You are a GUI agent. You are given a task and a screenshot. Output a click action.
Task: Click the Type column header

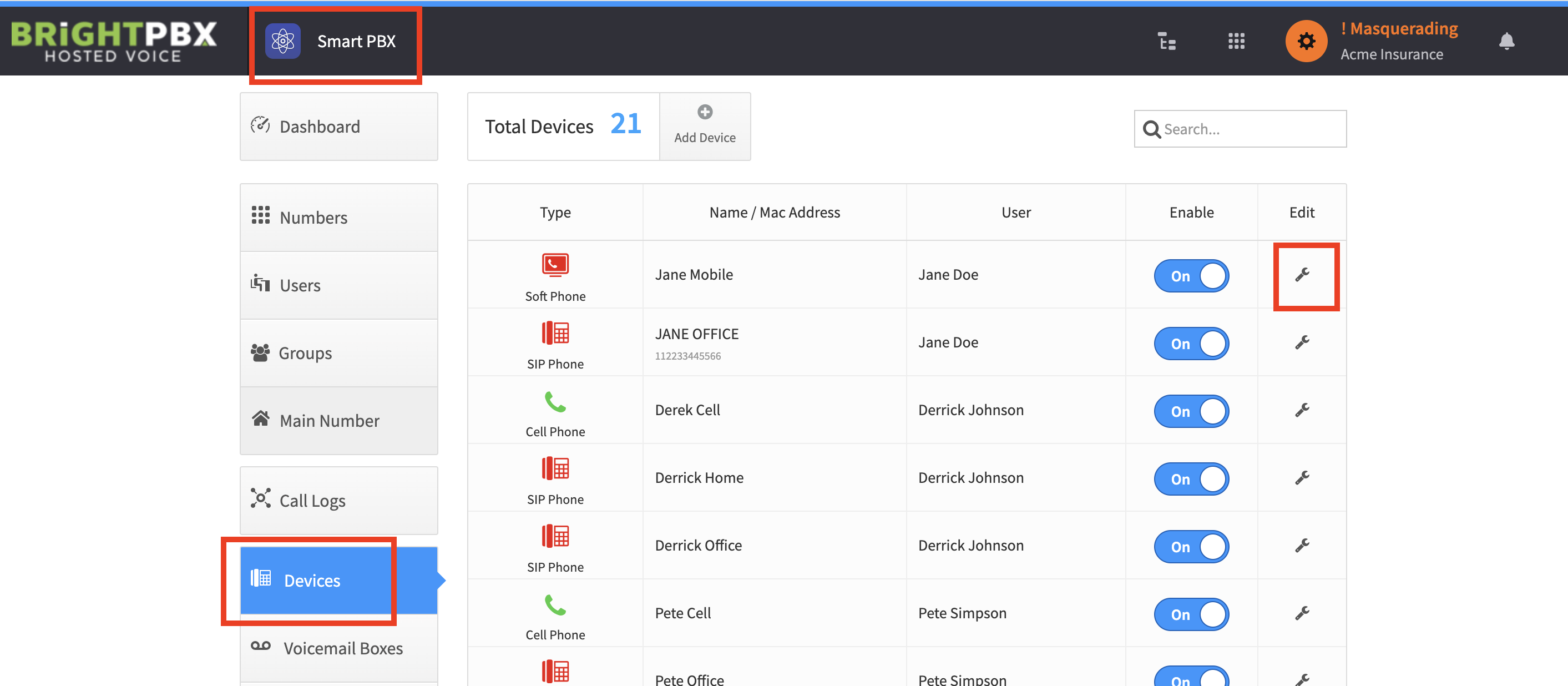point(555,213)
